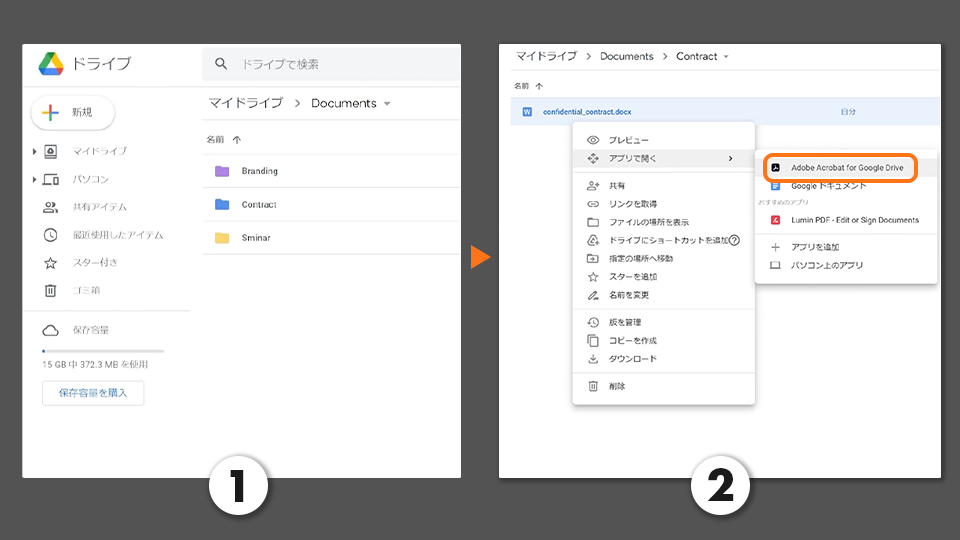Open the Contract breadcrumb dropdown arrow
The height and width of the screenshot is (540, 960).
[726, 57]
